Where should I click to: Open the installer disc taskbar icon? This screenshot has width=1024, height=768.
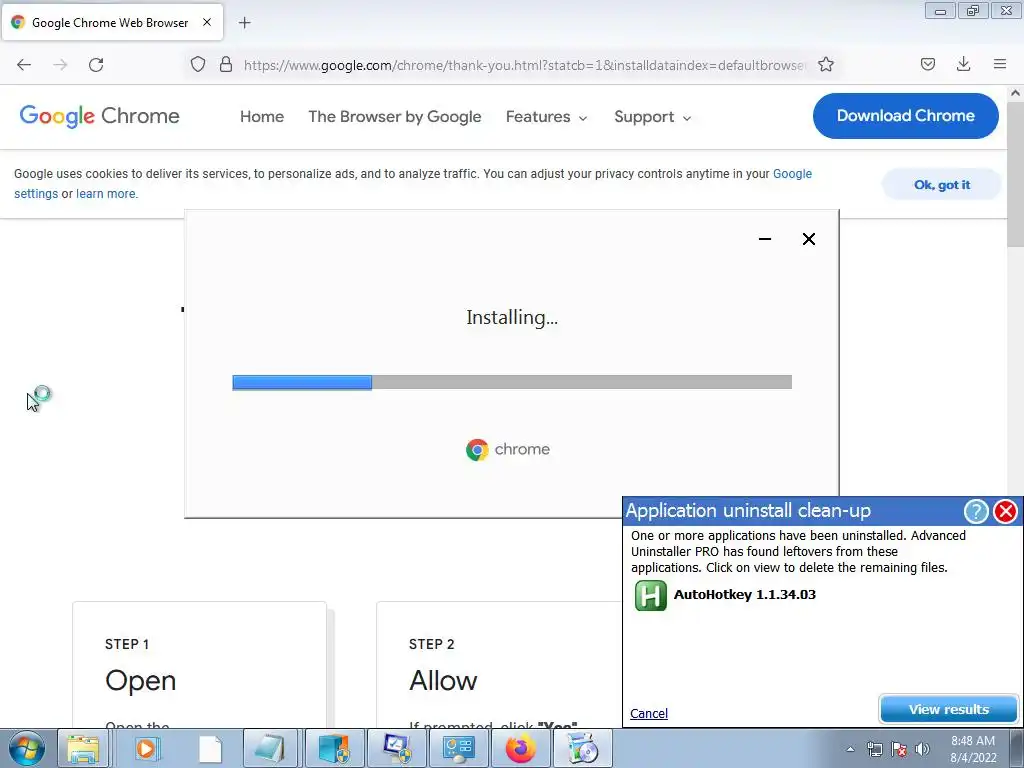pos(583,748)
